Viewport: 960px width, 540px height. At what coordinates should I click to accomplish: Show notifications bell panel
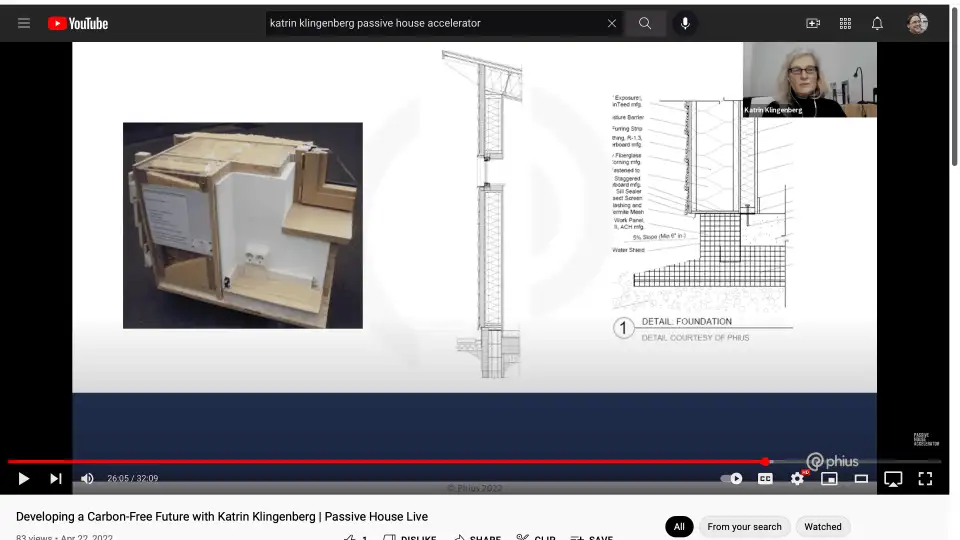(x=877, y=23)
